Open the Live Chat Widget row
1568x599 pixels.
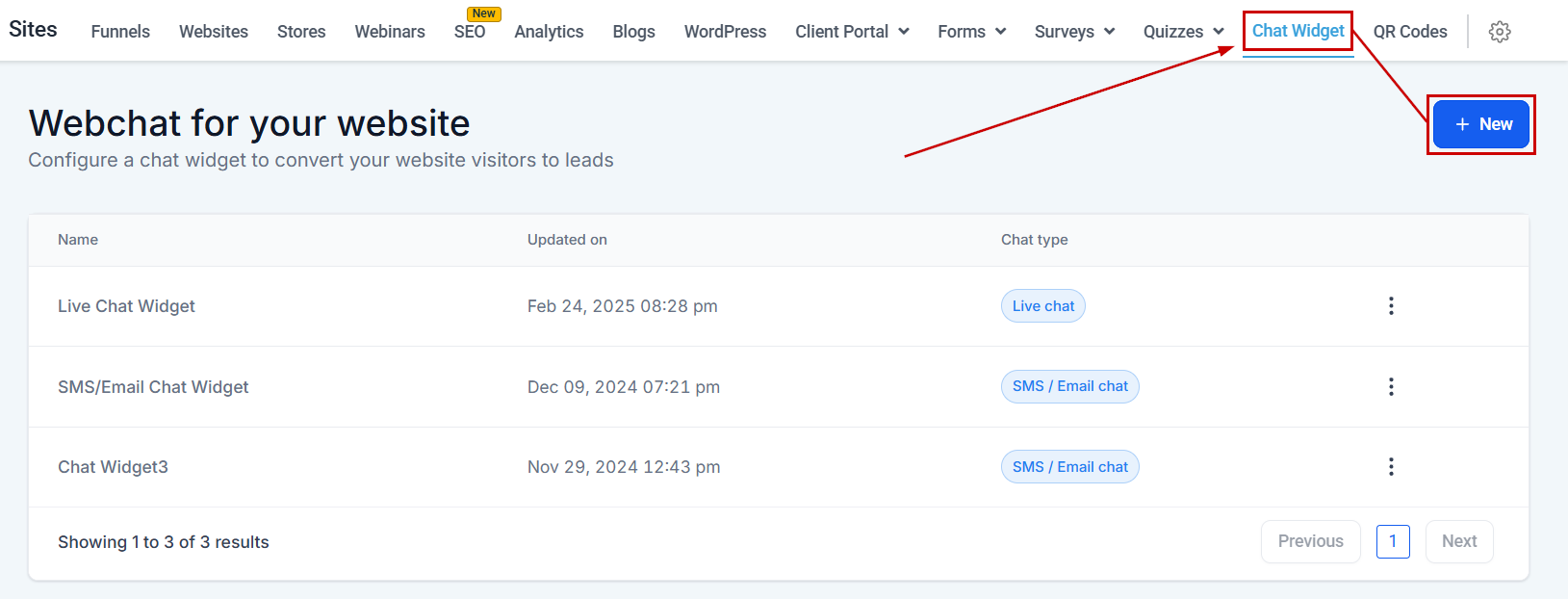[779, 306]
